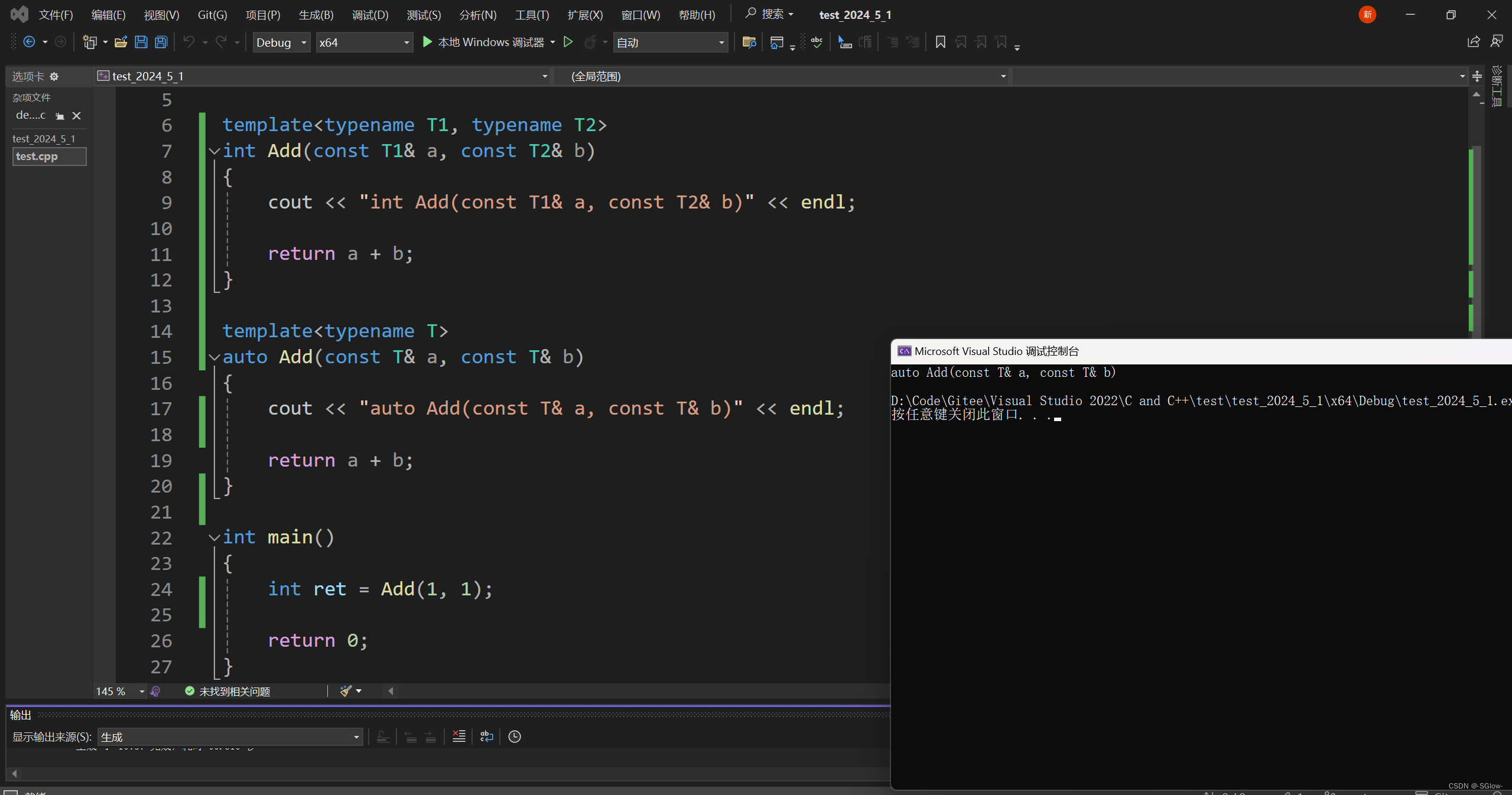
Task: Click the open file folder icon
Action: point(121,42)
